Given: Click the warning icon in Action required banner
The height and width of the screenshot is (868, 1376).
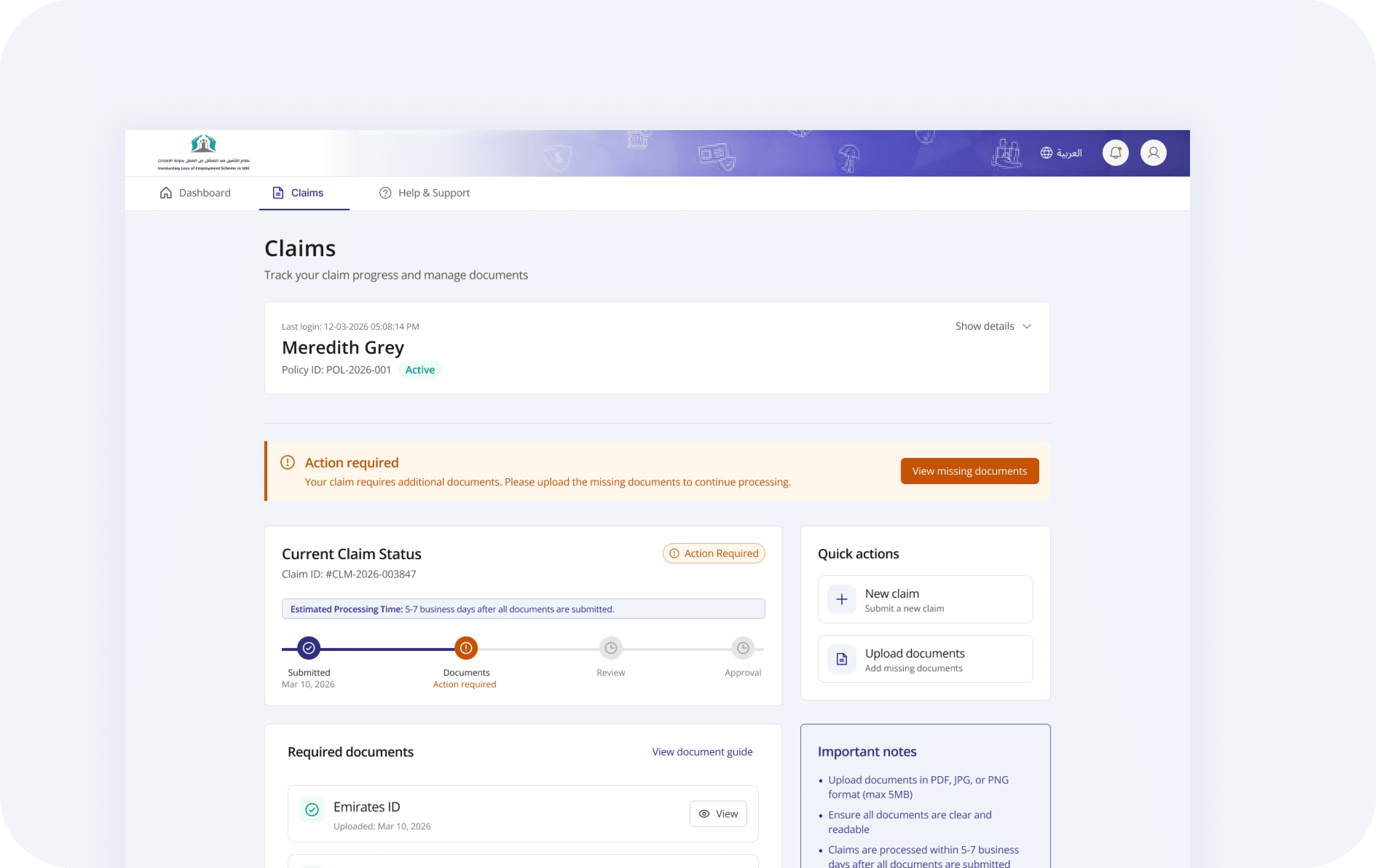Looking at the screenshot, I should (x=287, y=462).
